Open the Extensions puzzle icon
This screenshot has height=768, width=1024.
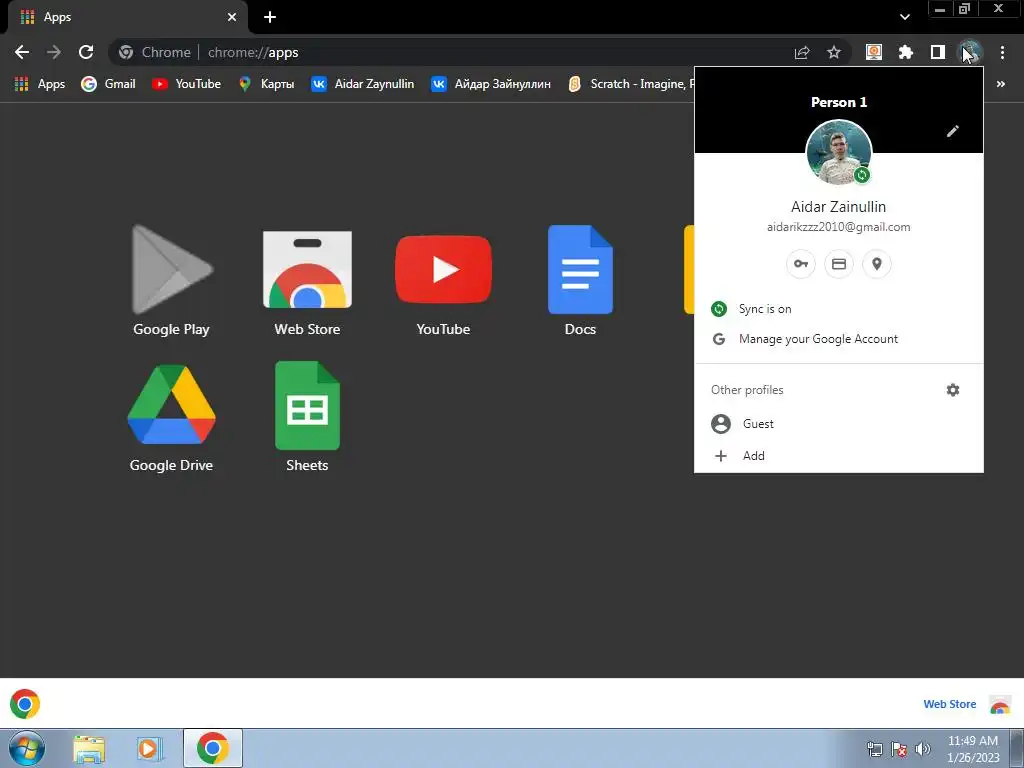(x=906, y=52)
